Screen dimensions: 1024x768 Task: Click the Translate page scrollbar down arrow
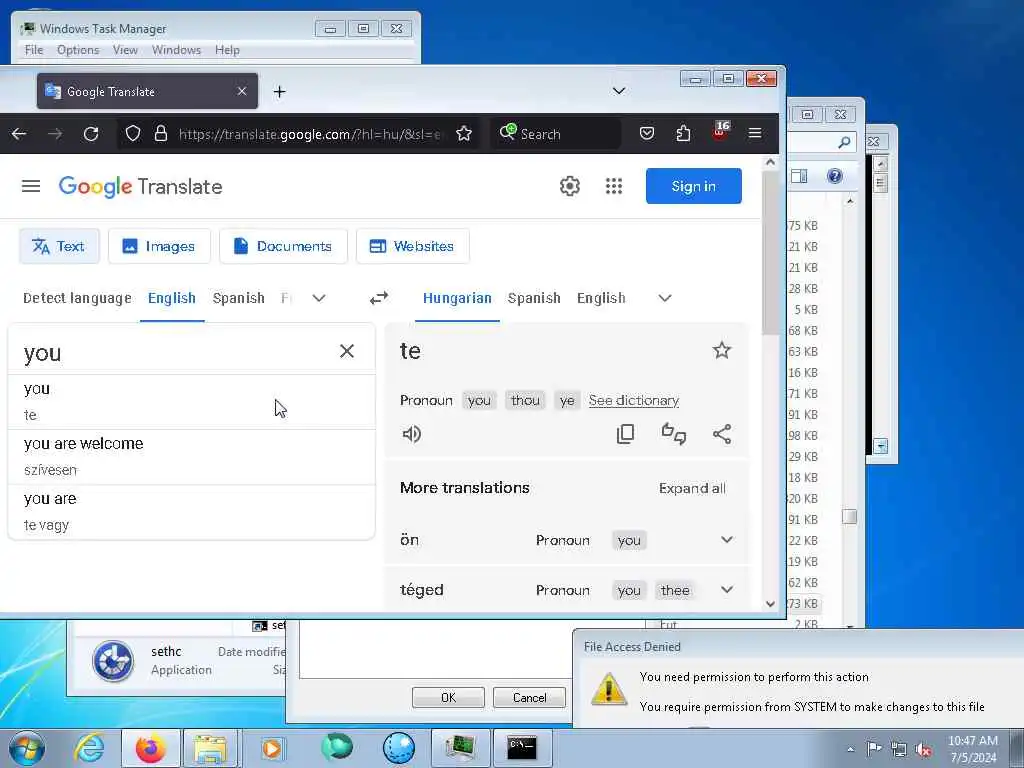pos(771,604)
